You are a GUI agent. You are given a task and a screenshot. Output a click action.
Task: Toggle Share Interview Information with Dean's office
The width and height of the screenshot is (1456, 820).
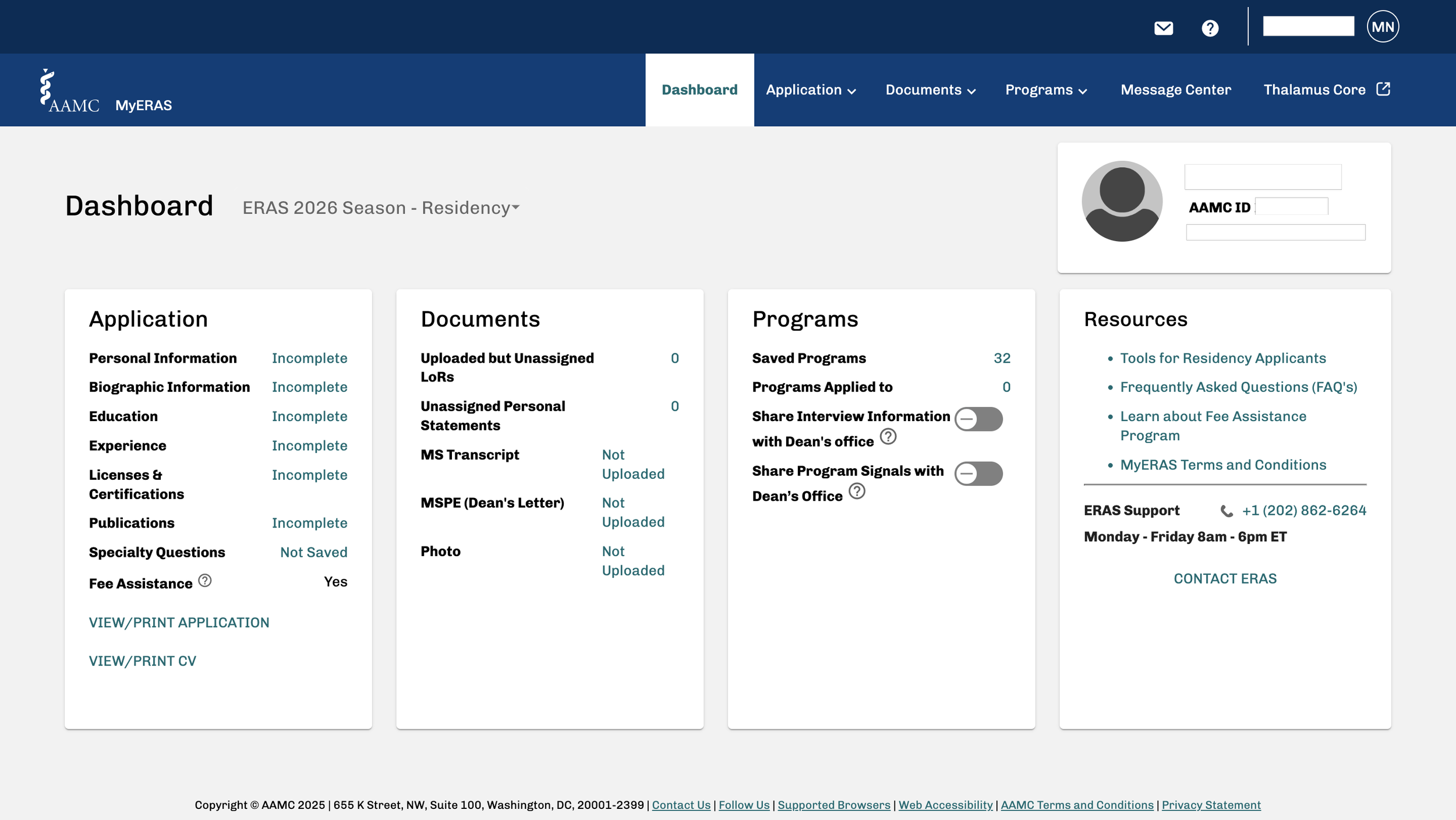click(978, 419)
